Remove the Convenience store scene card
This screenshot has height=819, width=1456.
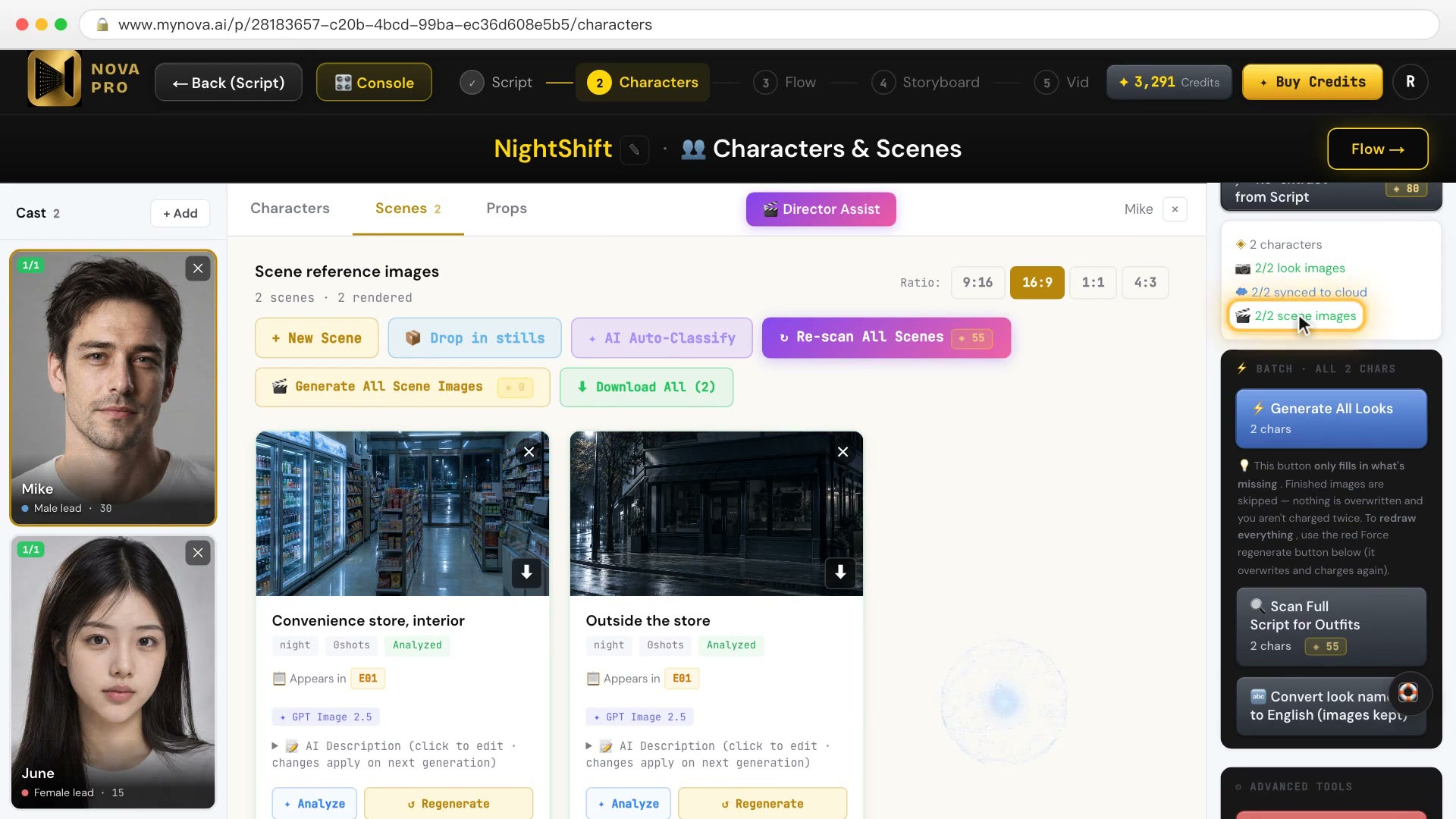pyautogui.click(x=529, y=452)
